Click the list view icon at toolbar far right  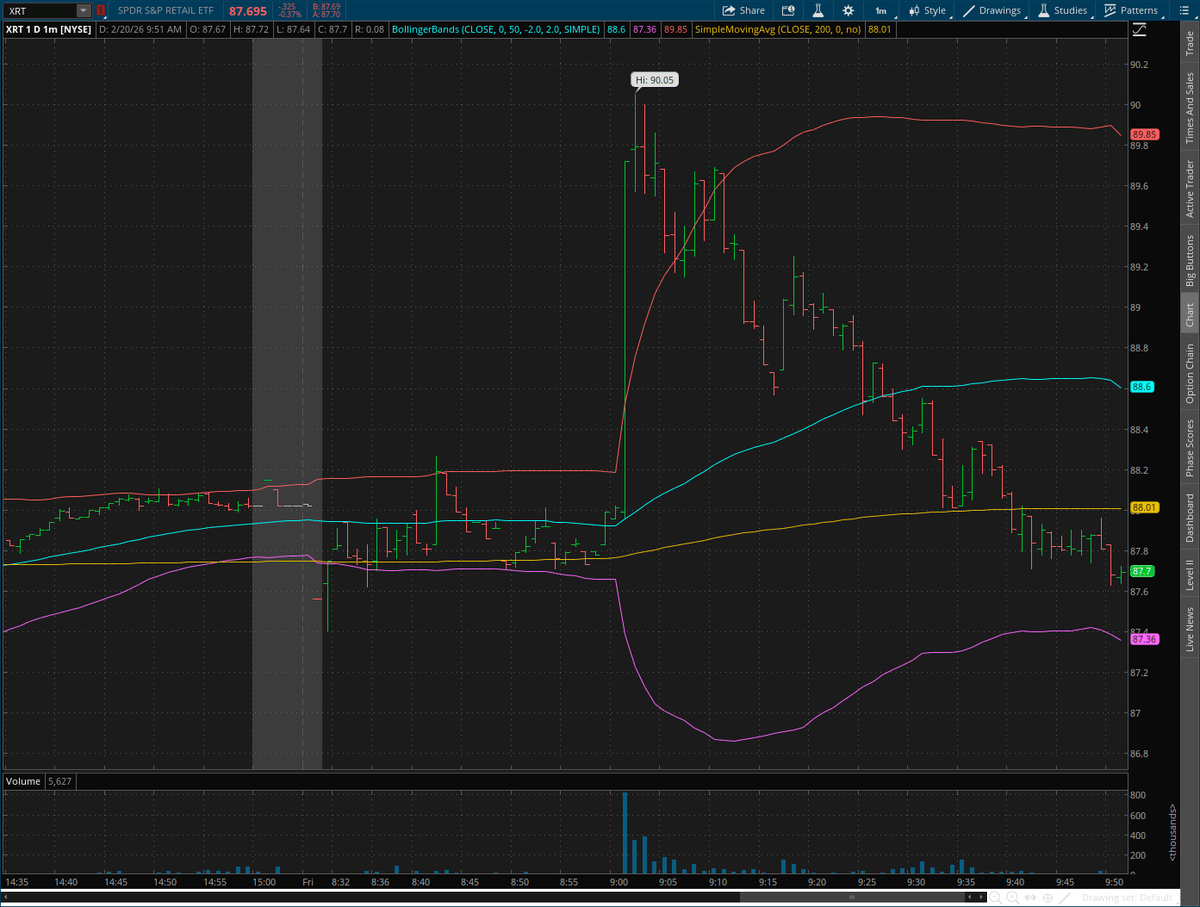(1186, 11)
